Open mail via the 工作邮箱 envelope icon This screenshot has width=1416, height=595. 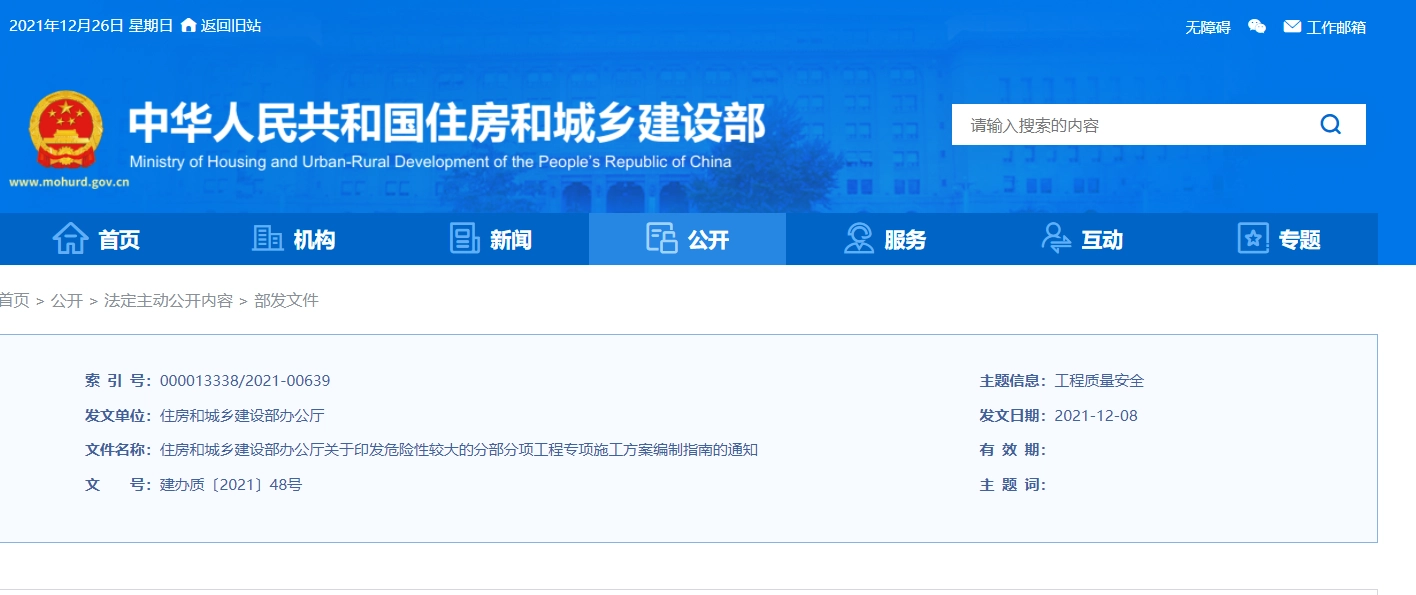(1291, 25)
